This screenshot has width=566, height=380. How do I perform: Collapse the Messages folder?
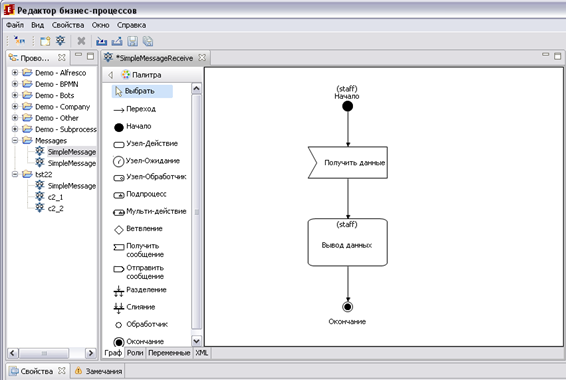(15, 140)
